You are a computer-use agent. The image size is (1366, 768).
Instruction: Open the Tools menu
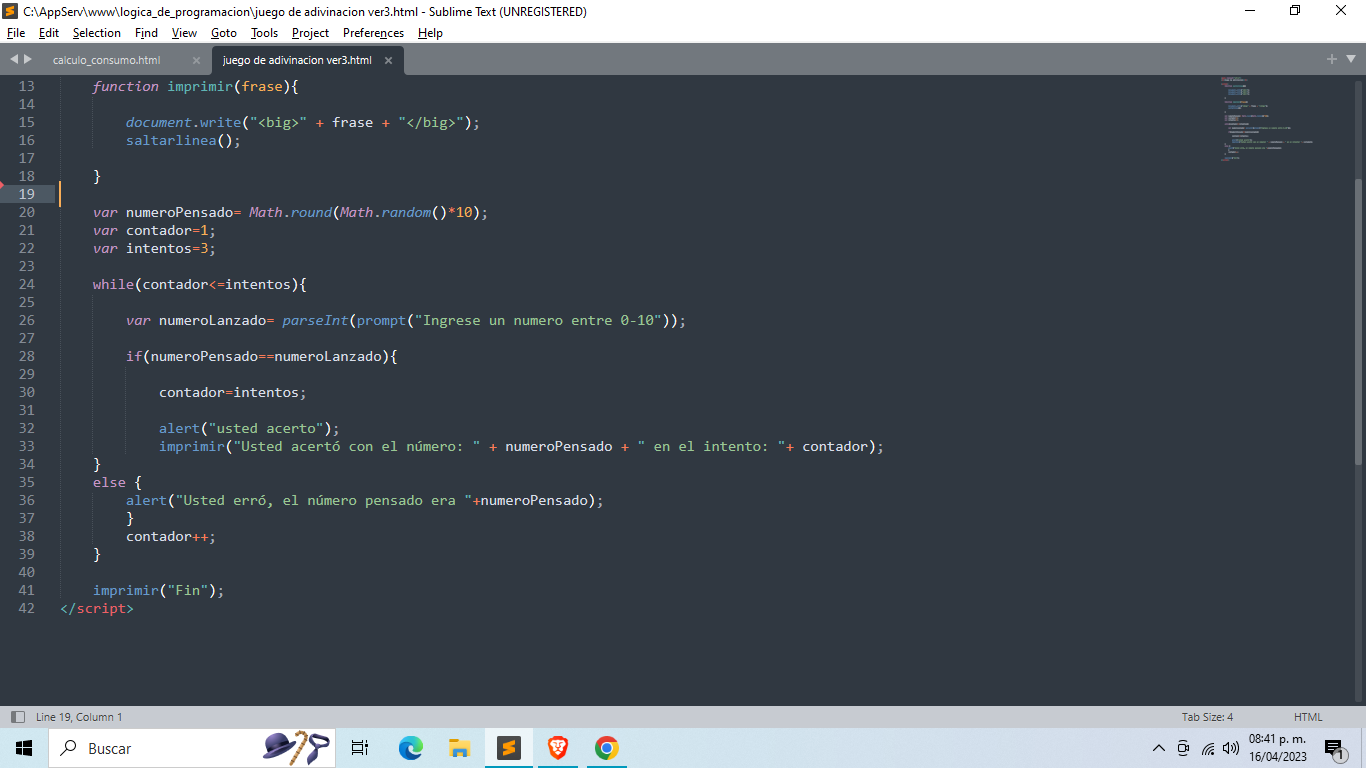[264, 33]
